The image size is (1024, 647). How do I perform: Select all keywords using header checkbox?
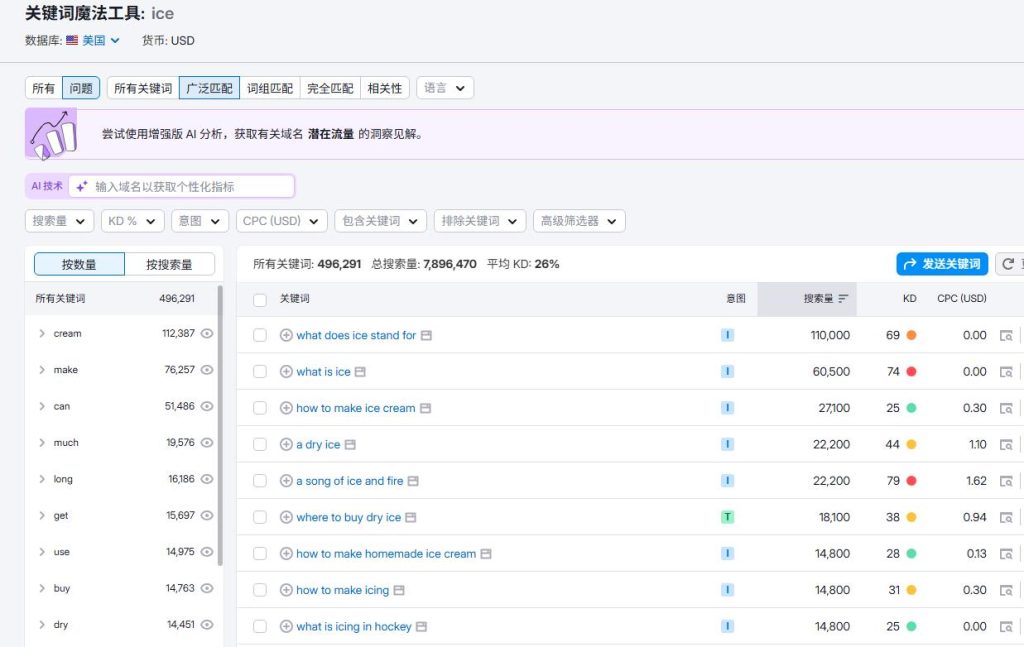260,299
